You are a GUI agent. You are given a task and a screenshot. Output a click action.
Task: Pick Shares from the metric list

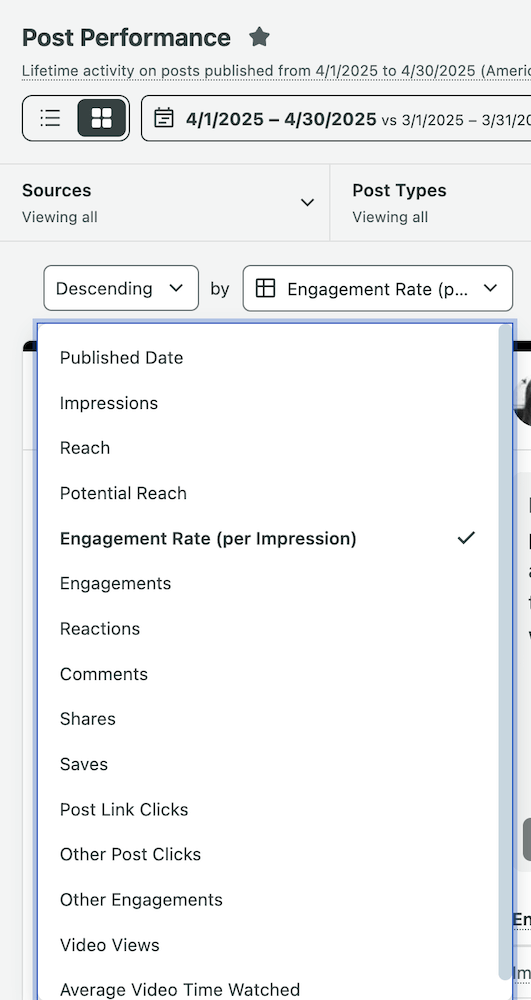point(268,719)
